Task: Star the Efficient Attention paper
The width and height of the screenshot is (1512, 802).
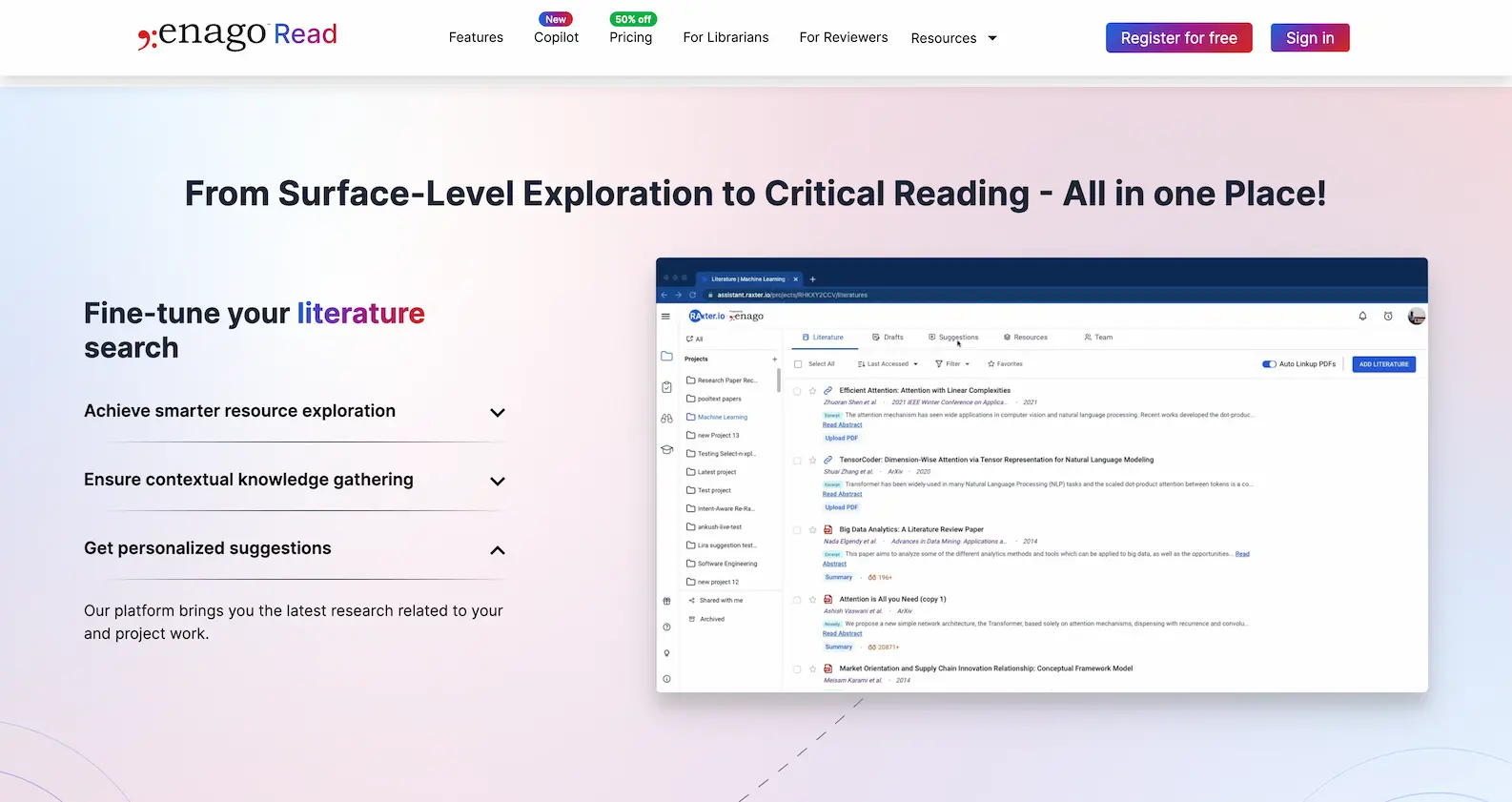Action: 812,391
